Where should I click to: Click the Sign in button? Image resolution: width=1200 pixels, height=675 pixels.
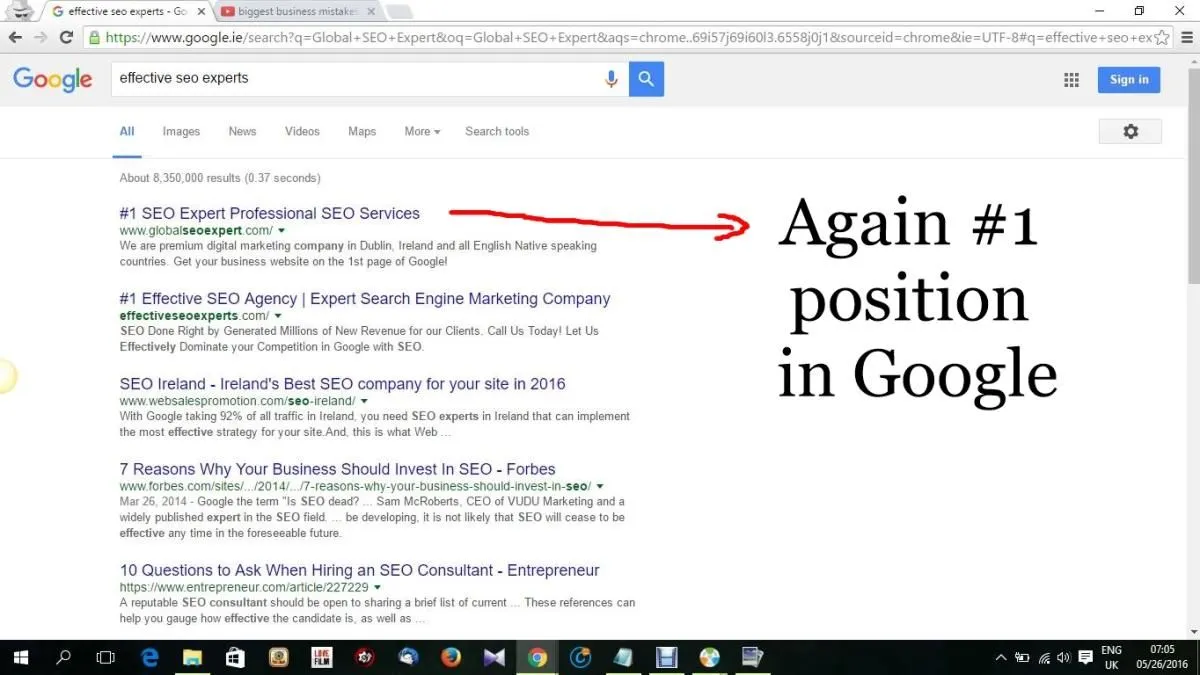pos(1128,79)
